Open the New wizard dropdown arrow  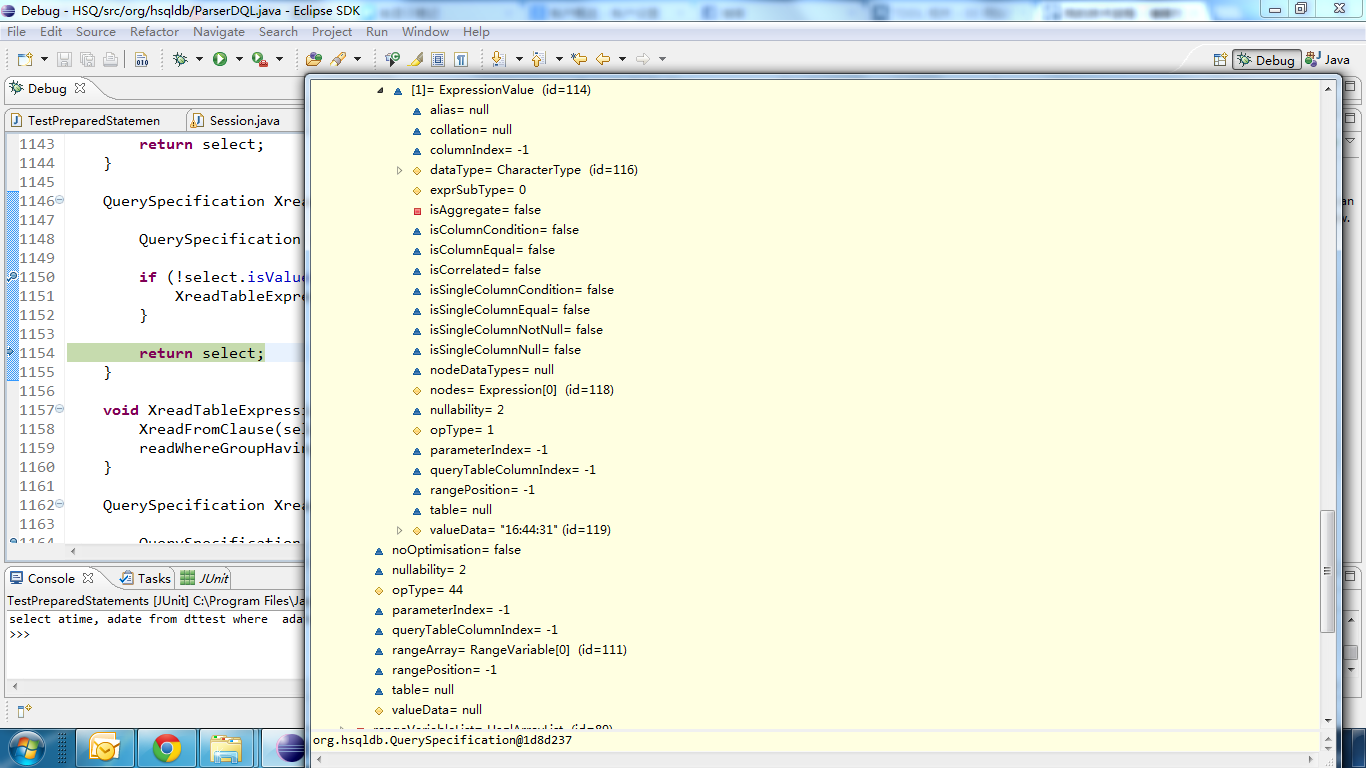point(43,60)
